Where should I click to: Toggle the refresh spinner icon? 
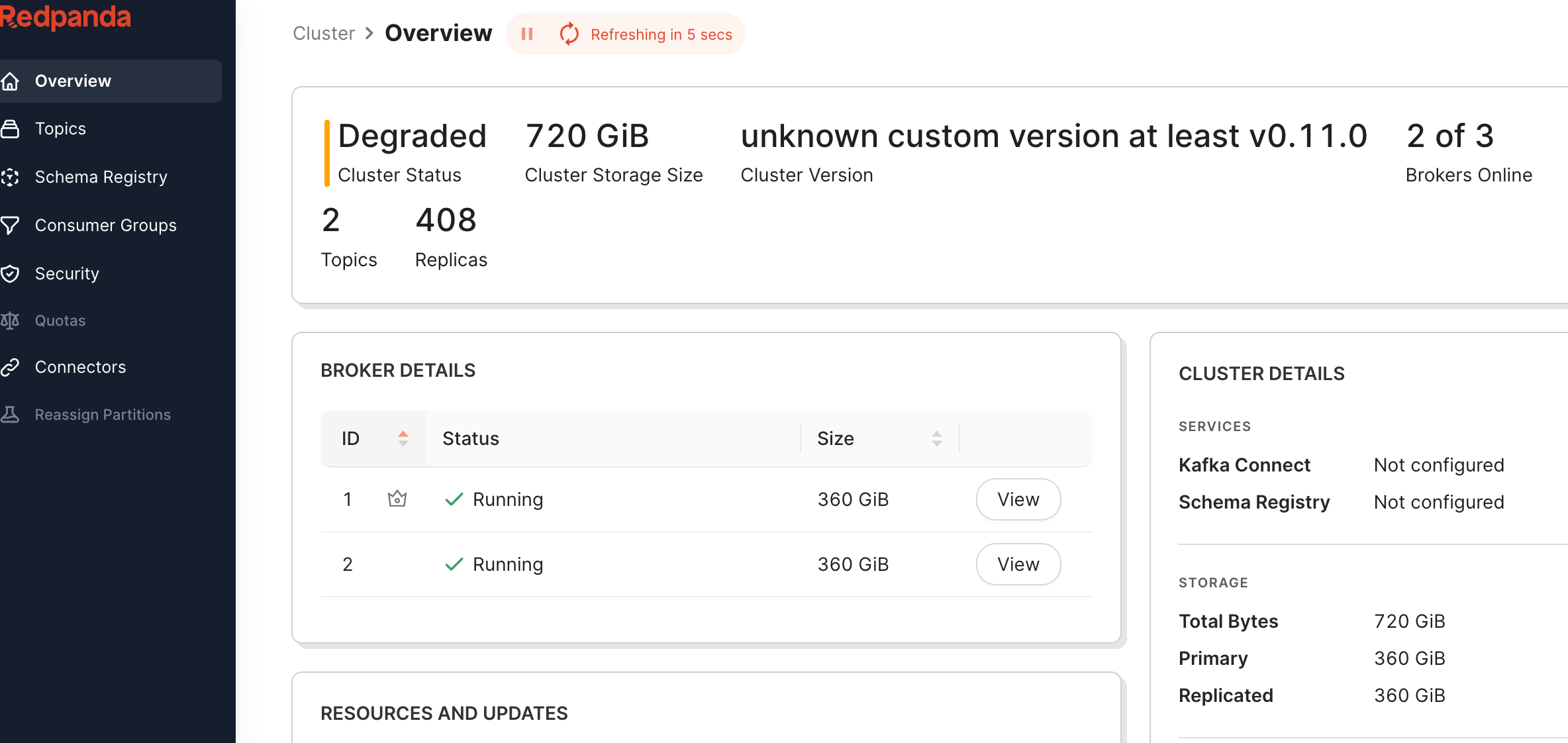569,34
